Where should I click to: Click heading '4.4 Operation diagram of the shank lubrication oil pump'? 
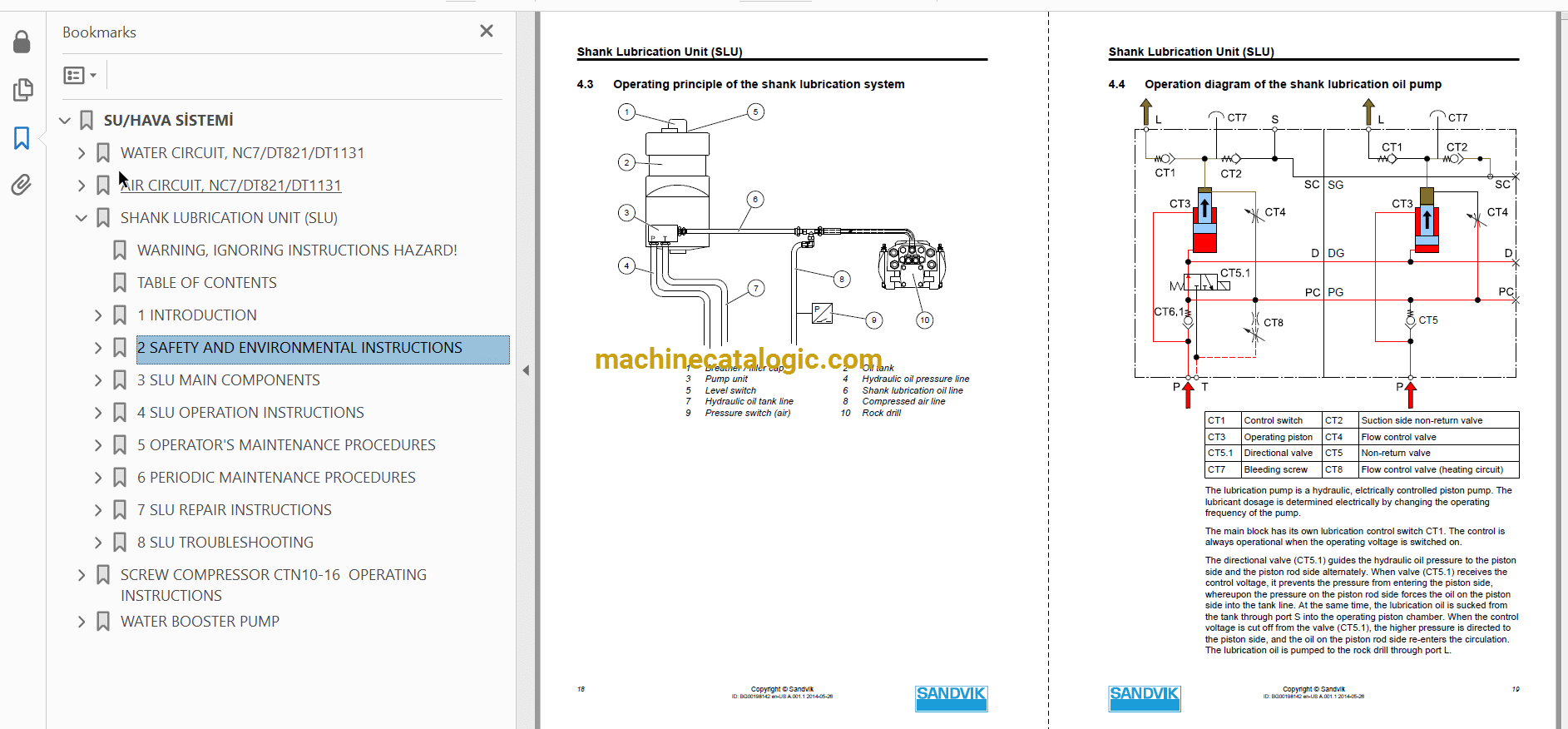click(1274, 84)
